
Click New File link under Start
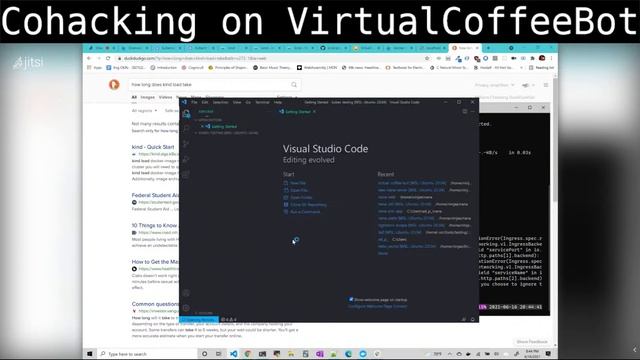(x=298, y=183)
